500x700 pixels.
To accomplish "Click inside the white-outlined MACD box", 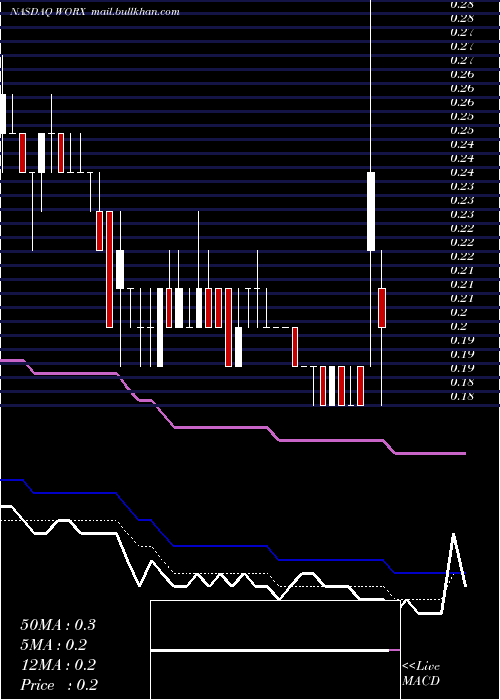I will [x=275, y=650].
